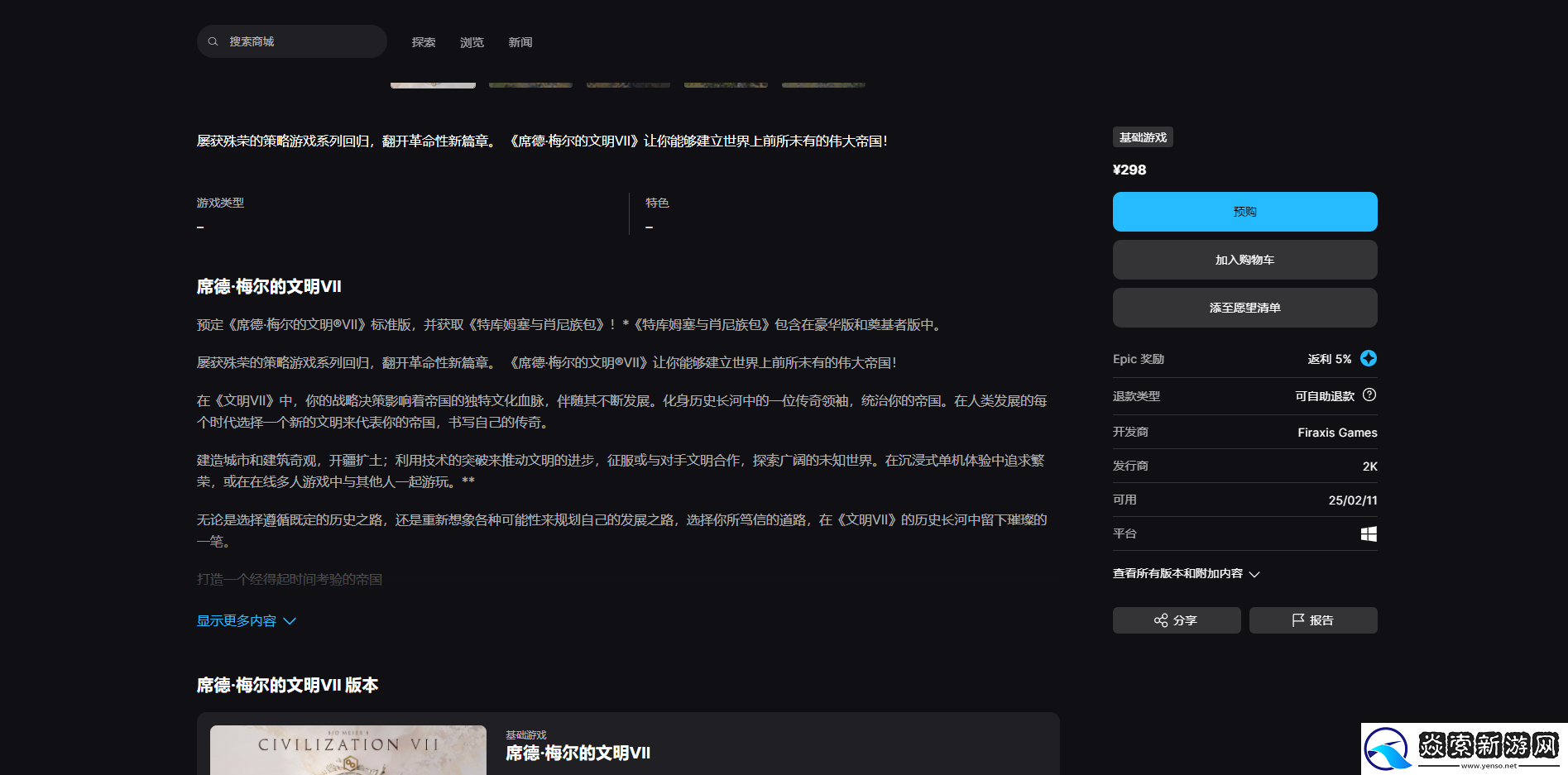Click the blue 预购 pre-order button
The width and height of the screenshot is (1568, 775).
coord(1244,211)
